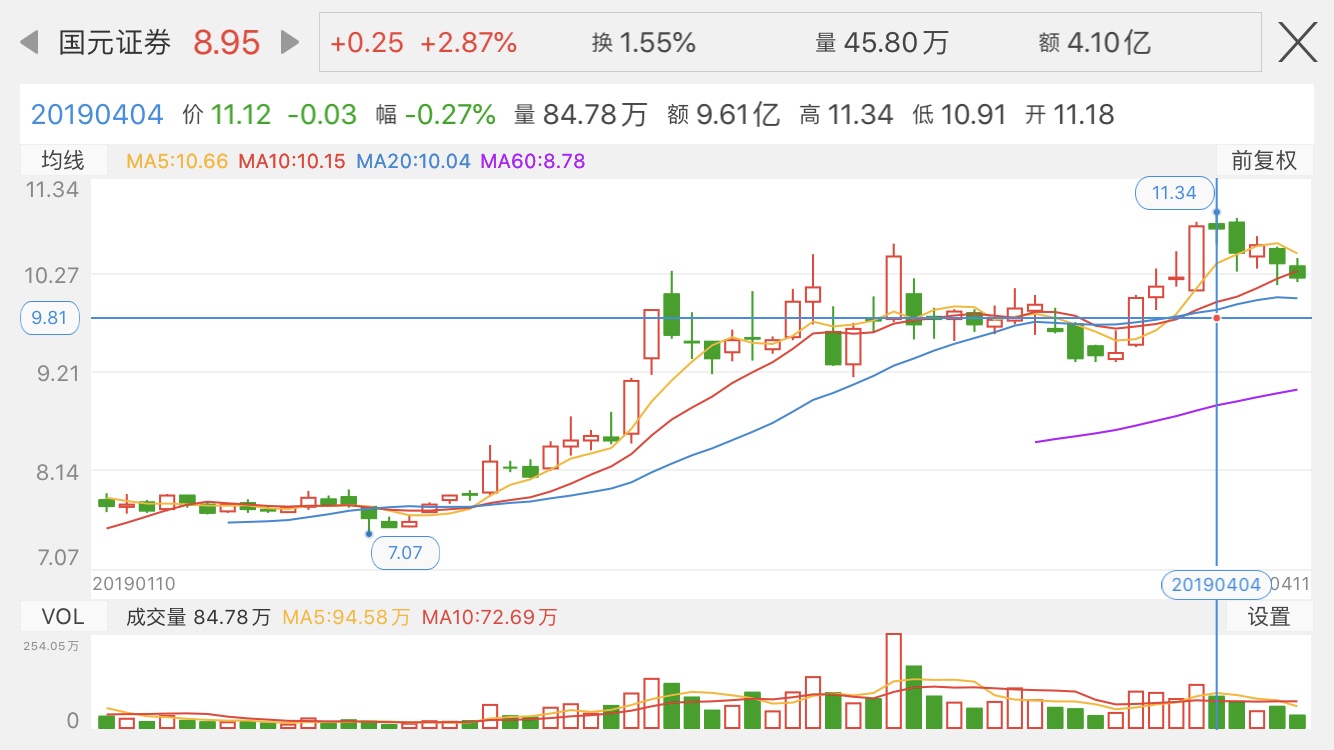Click the 11.34 high price marker

[x=1174, y=193]
